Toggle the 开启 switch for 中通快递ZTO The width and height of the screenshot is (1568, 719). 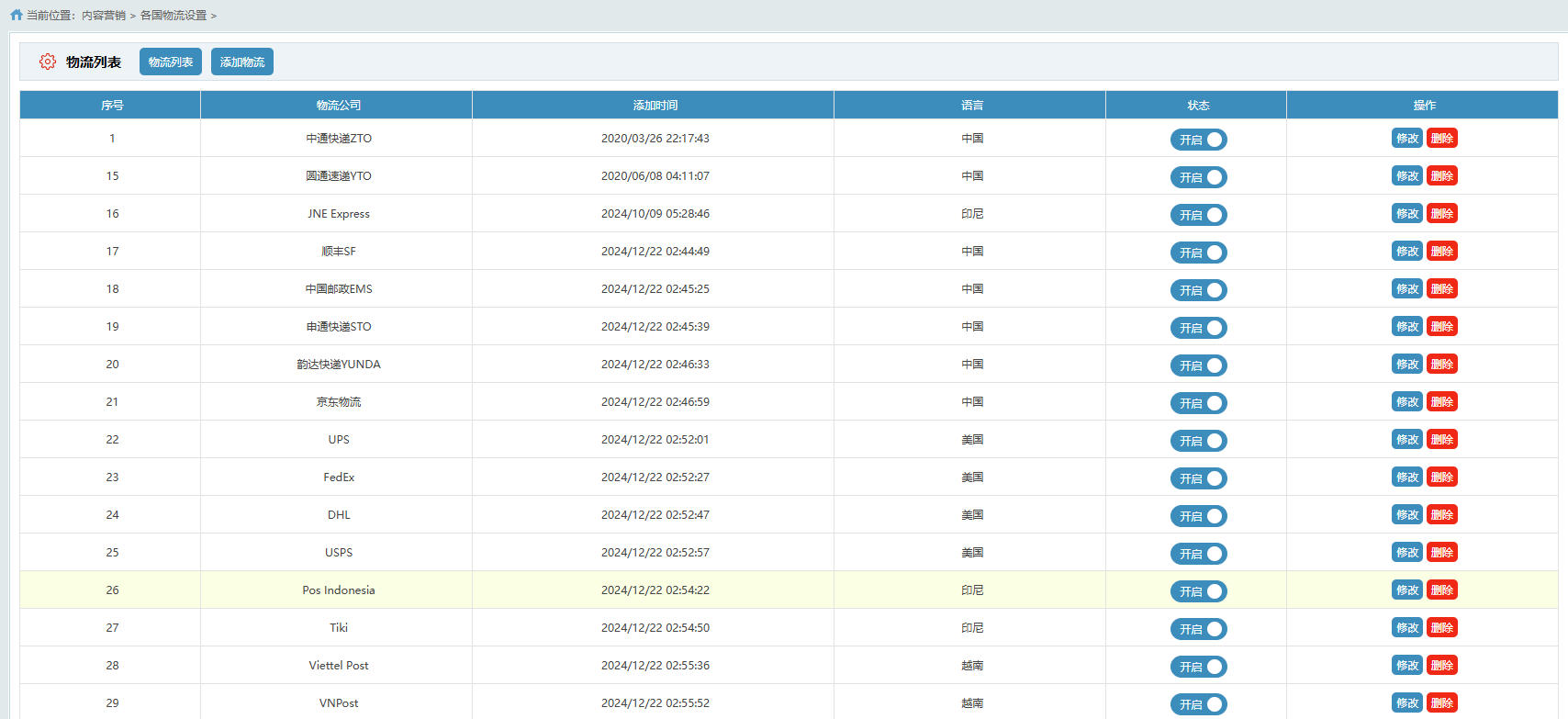[1199, 140]
